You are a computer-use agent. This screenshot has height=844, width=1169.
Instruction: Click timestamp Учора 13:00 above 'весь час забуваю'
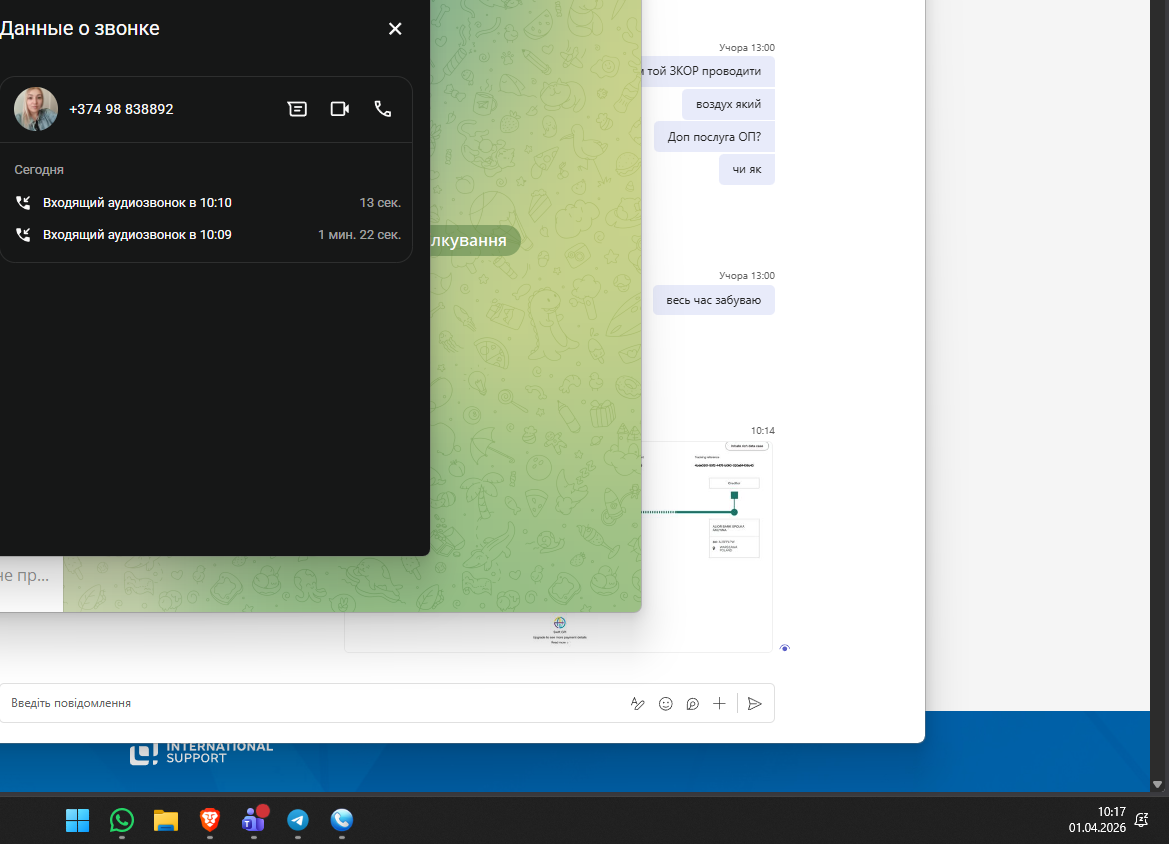[x=746, y=276]
